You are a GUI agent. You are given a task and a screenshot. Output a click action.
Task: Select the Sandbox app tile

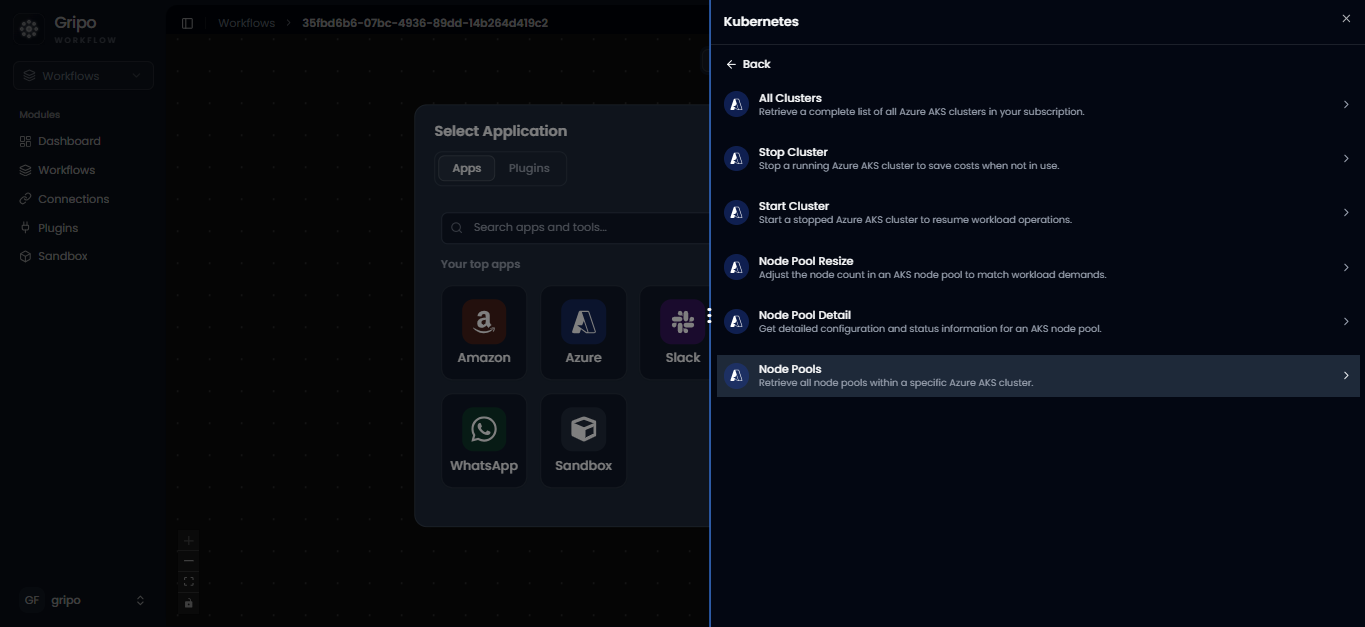coord(583,441)
